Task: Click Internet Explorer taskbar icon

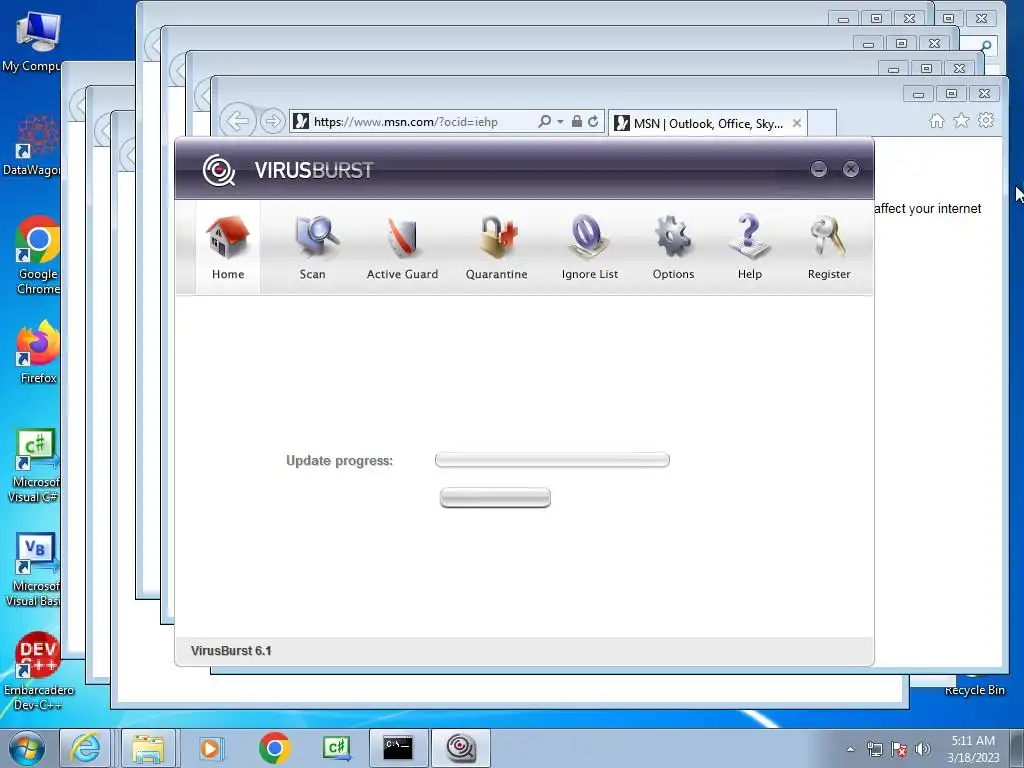Action: pyautogui.click(x=86, y=748)
